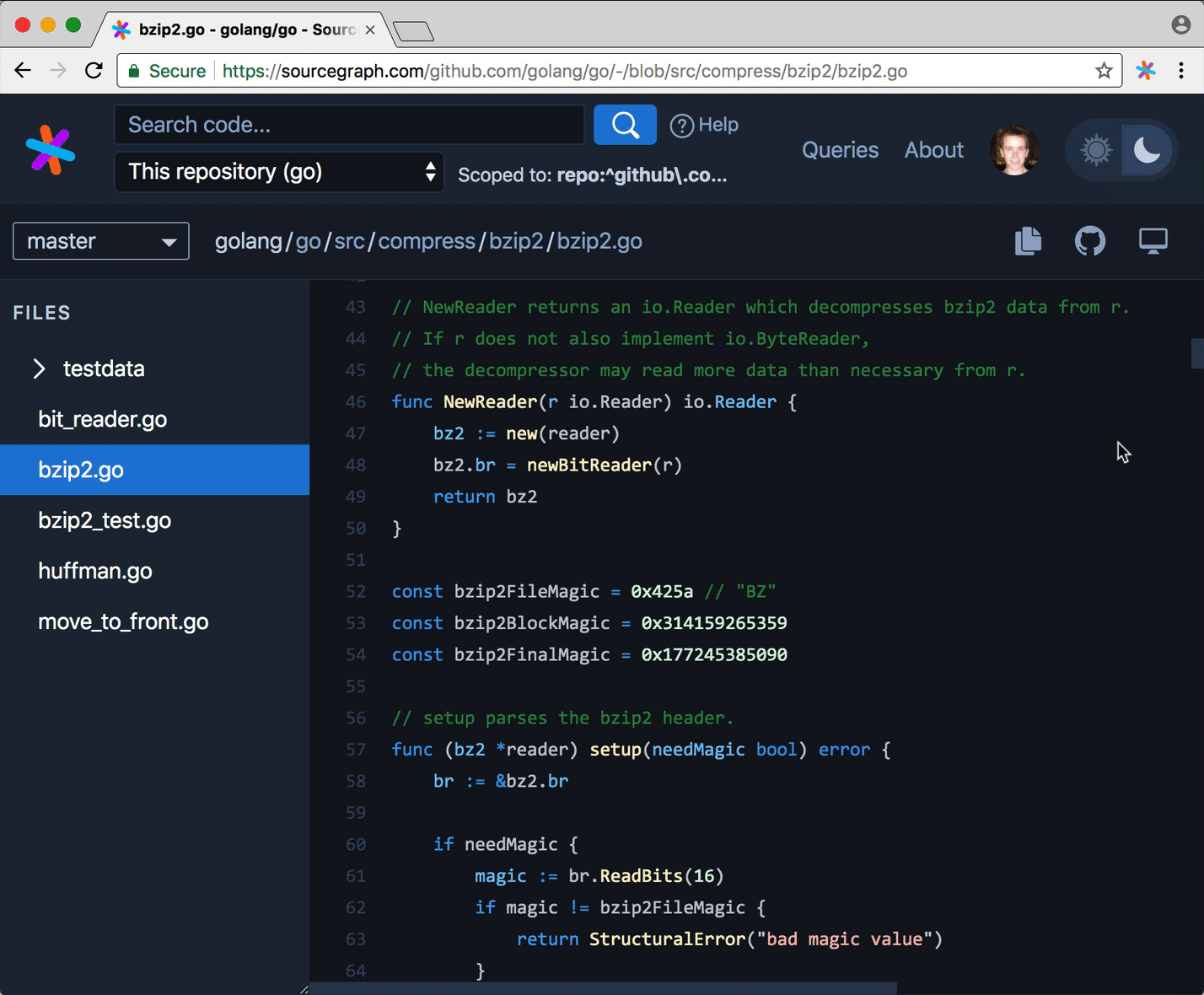Switch to the Queries page

(840, 149)
